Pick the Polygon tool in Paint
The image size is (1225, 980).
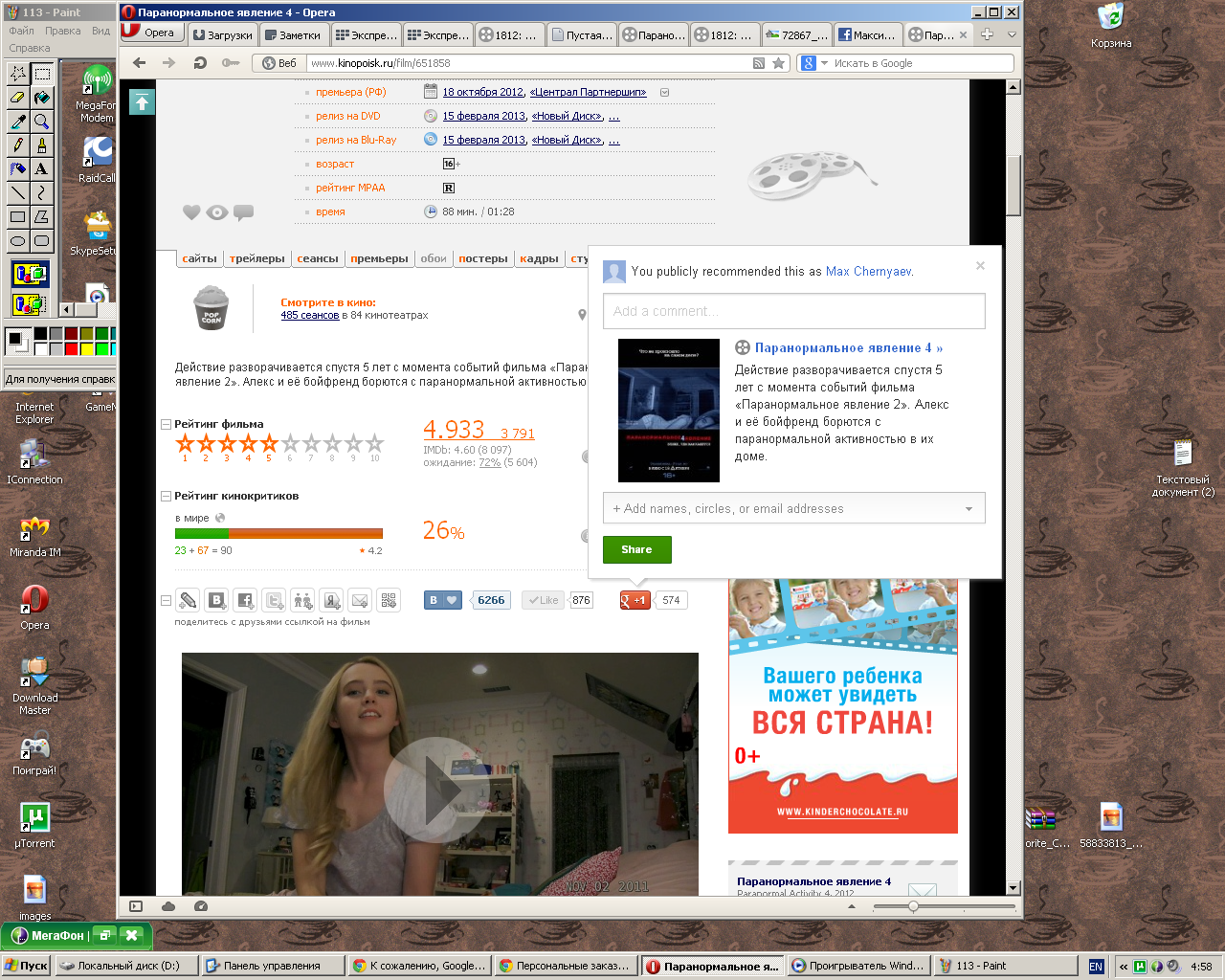pyautogui.click(x=42, y=217)
